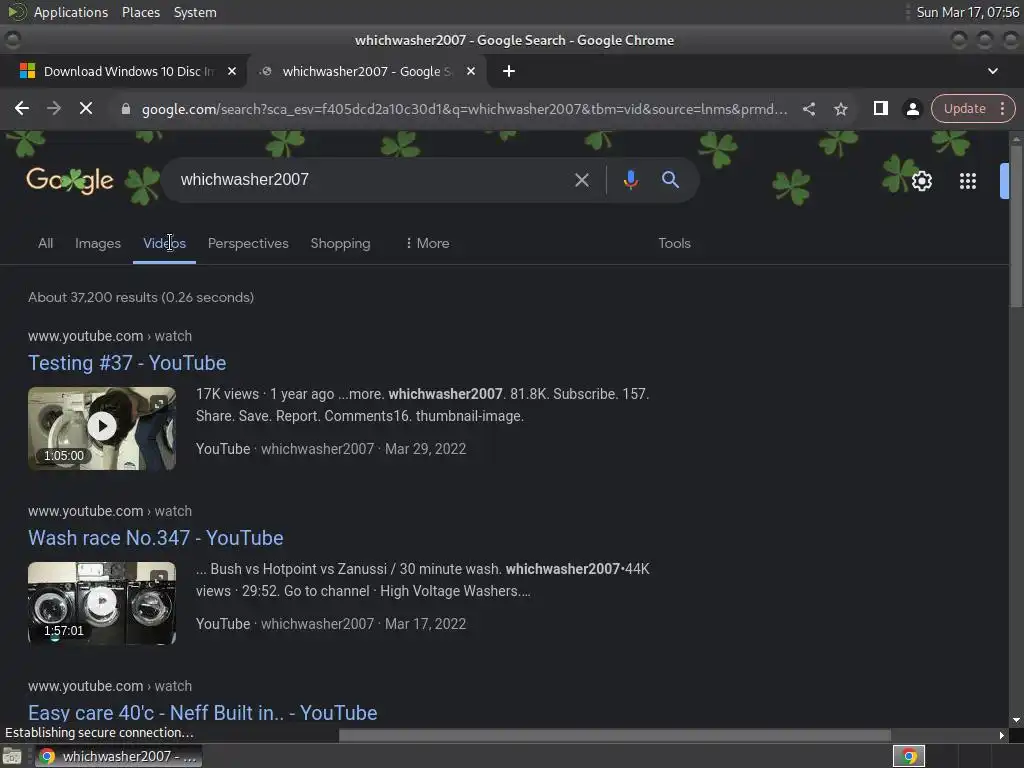Close the Download Windows 10 Disc tab
1024x768 pixels.
(232, 71)
